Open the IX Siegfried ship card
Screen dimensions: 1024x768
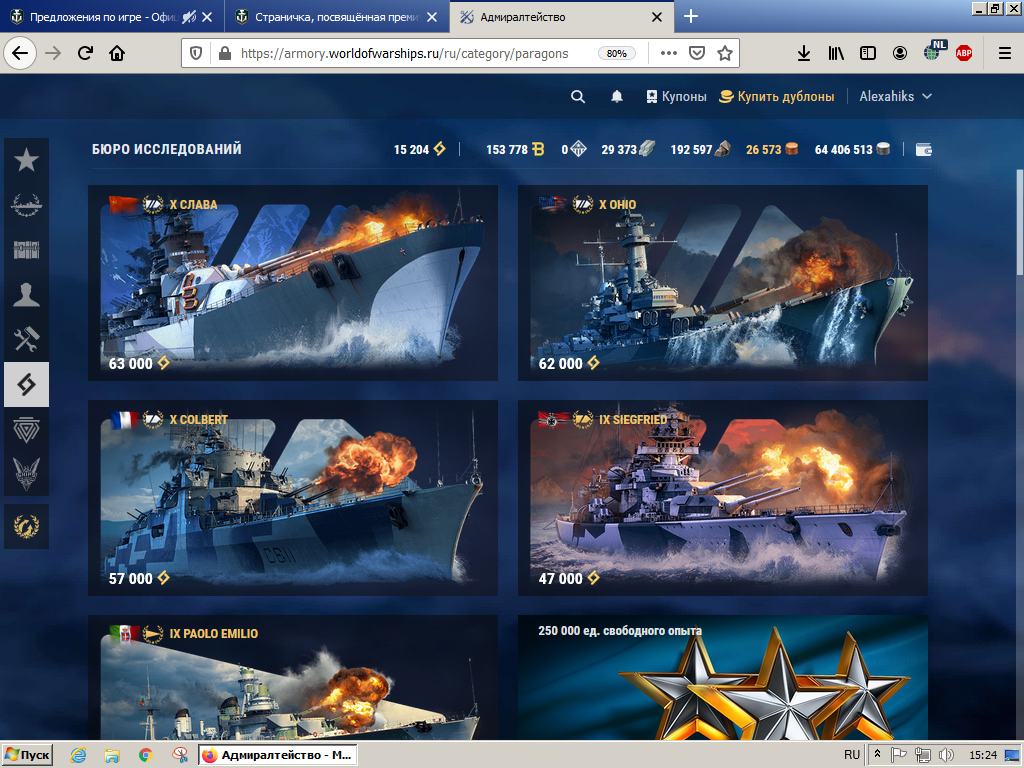[722, 498]
